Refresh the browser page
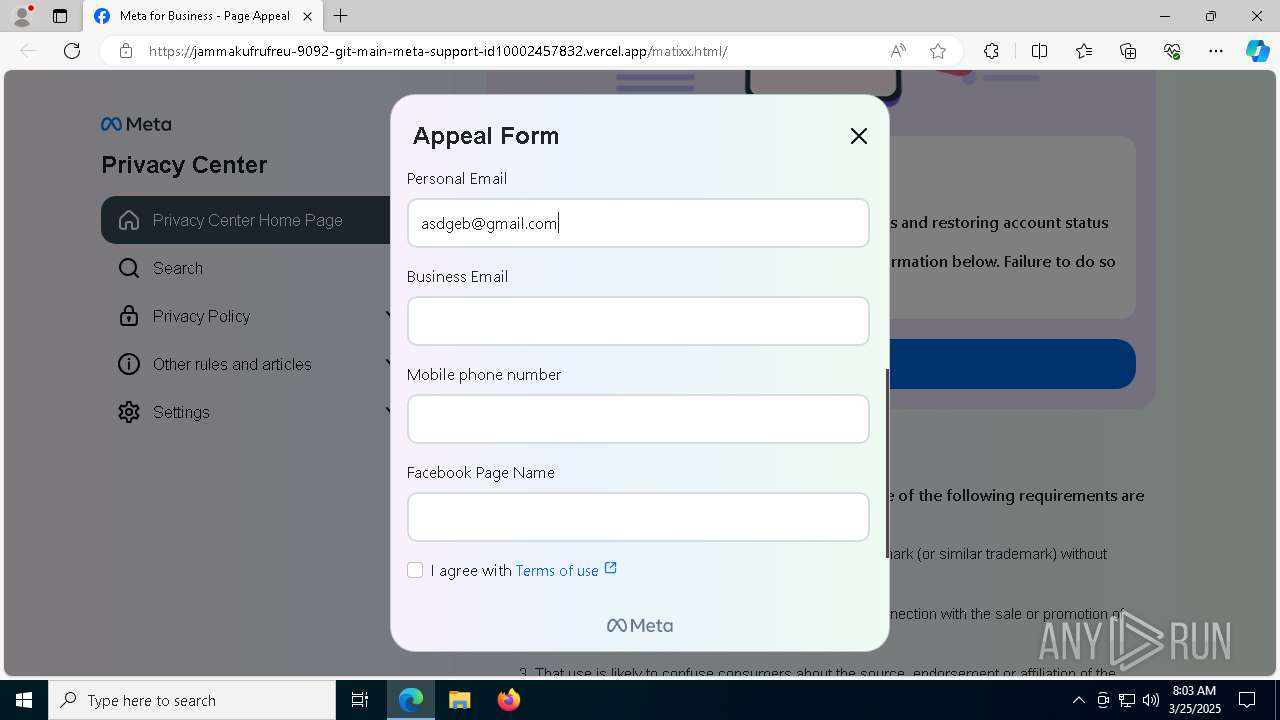The image size is (1280, 720). 72,51
